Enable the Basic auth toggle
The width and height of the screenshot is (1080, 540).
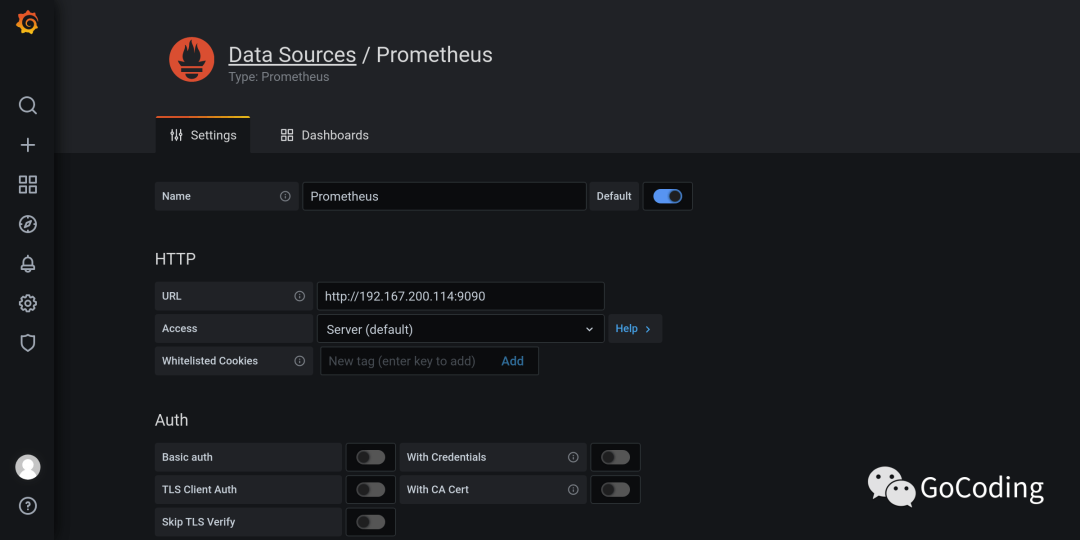[x=370, y=457]
